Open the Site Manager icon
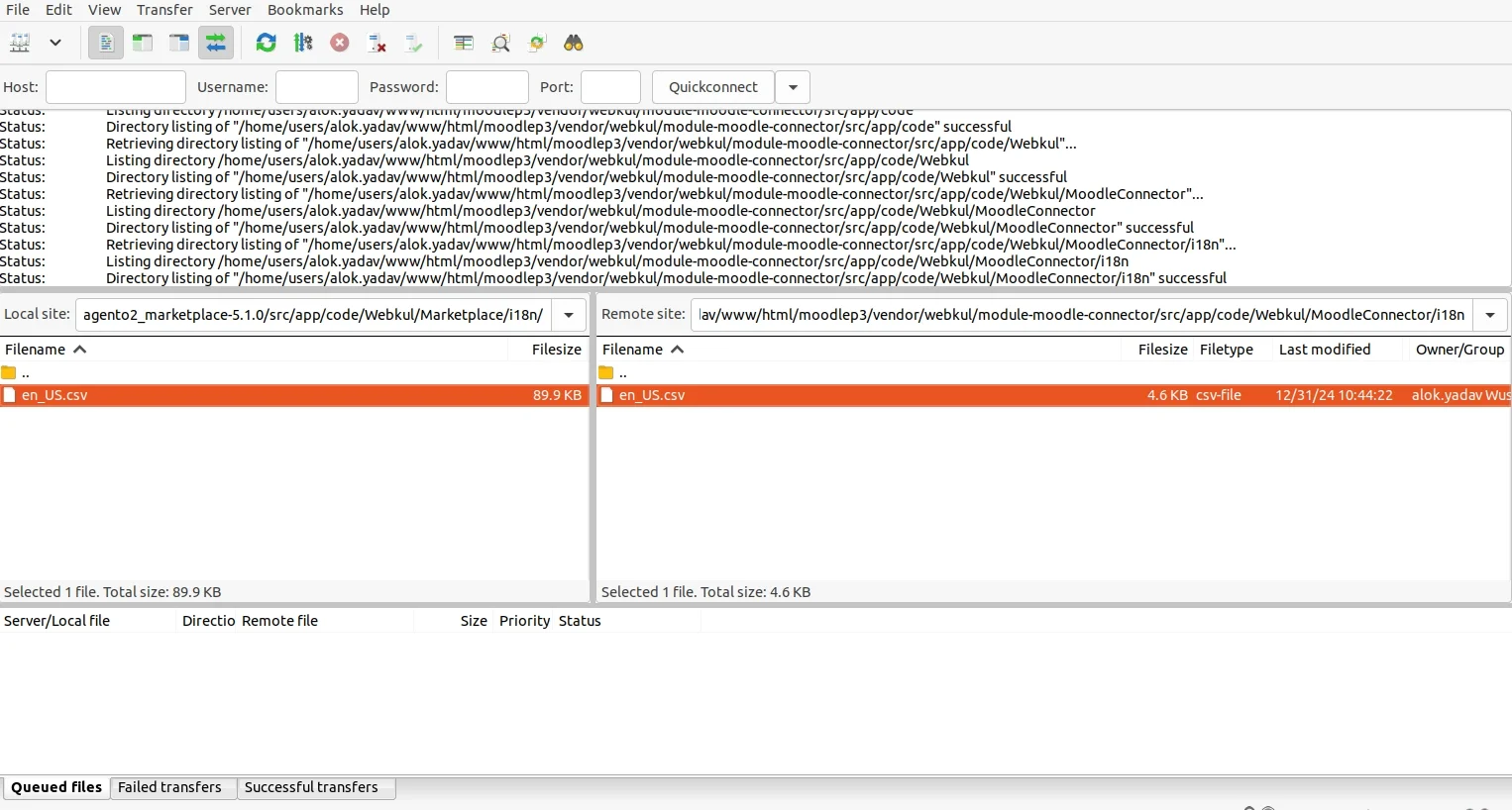Viewport: 1512px width, 810px height. pos(20,43)
